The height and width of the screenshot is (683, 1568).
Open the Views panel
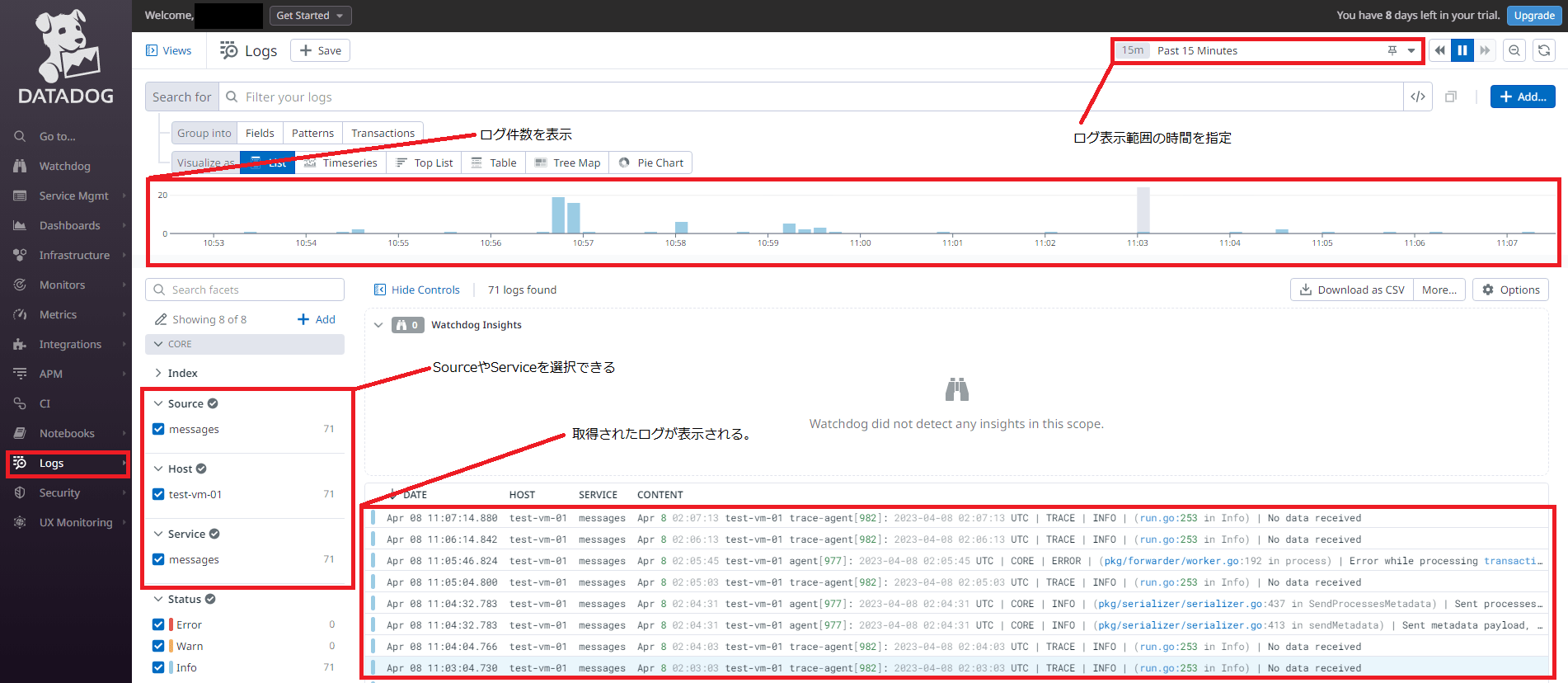(x=169, y=50)
